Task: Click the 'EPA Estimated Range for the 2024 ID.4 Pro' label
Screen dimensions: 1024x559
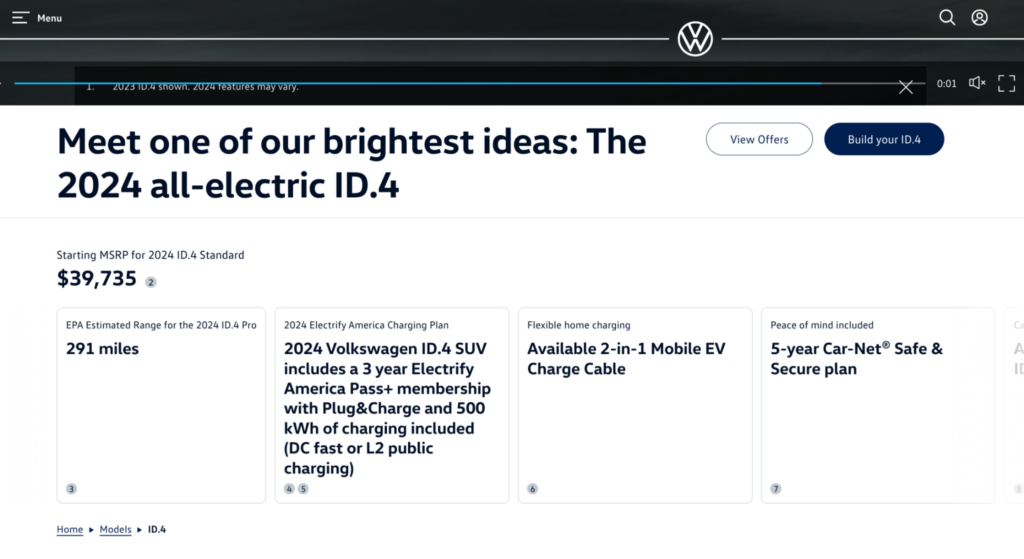Action: 161,325
